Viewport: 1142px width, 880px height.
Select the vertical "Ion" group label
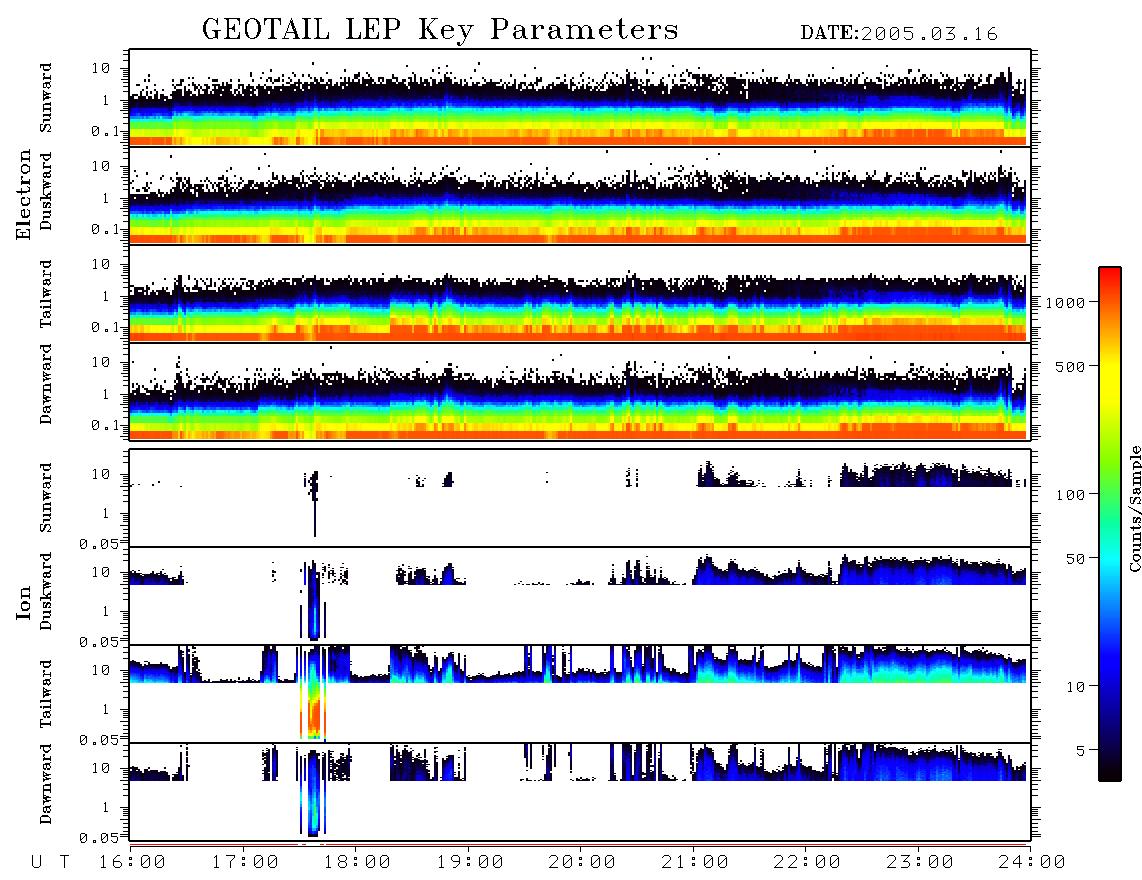24,602
